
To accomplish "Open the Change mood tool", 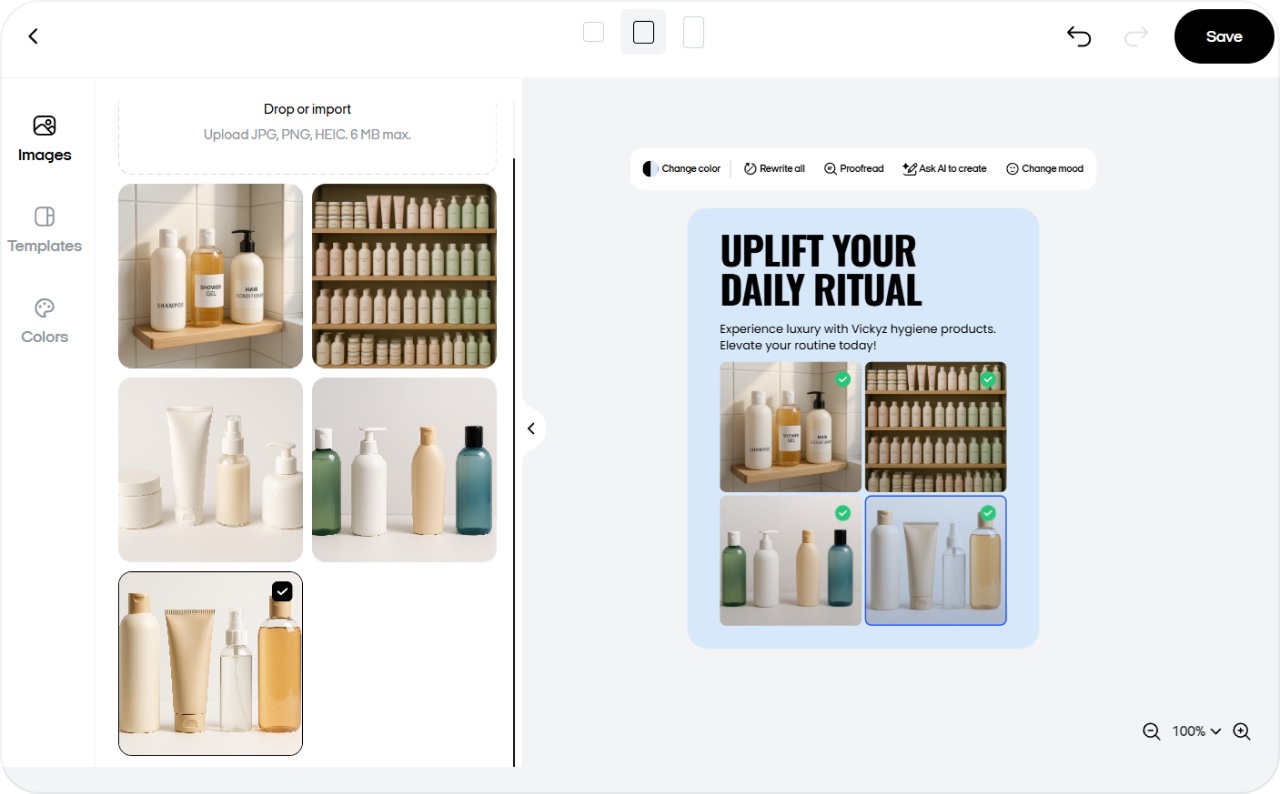I will (1045, 168).
